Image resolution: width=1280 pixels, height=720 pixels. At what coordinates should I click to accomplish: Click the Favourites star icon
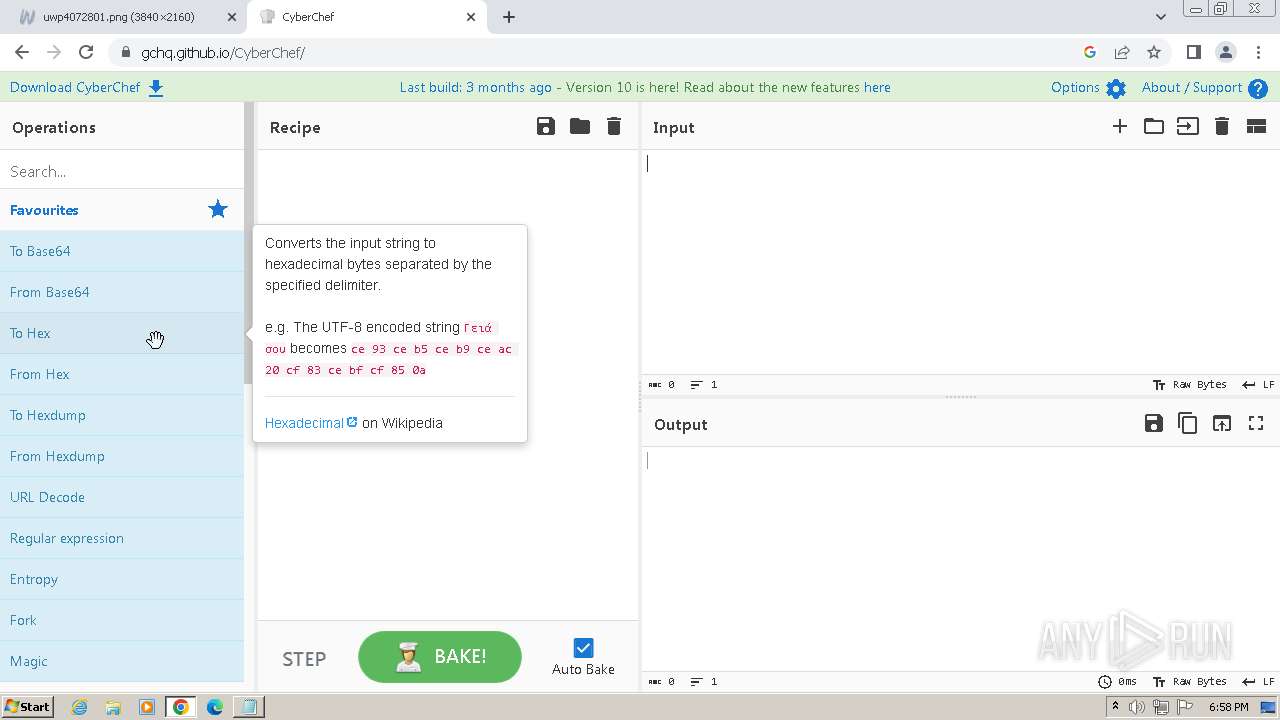pyautogui.click(x=218, y=209)
